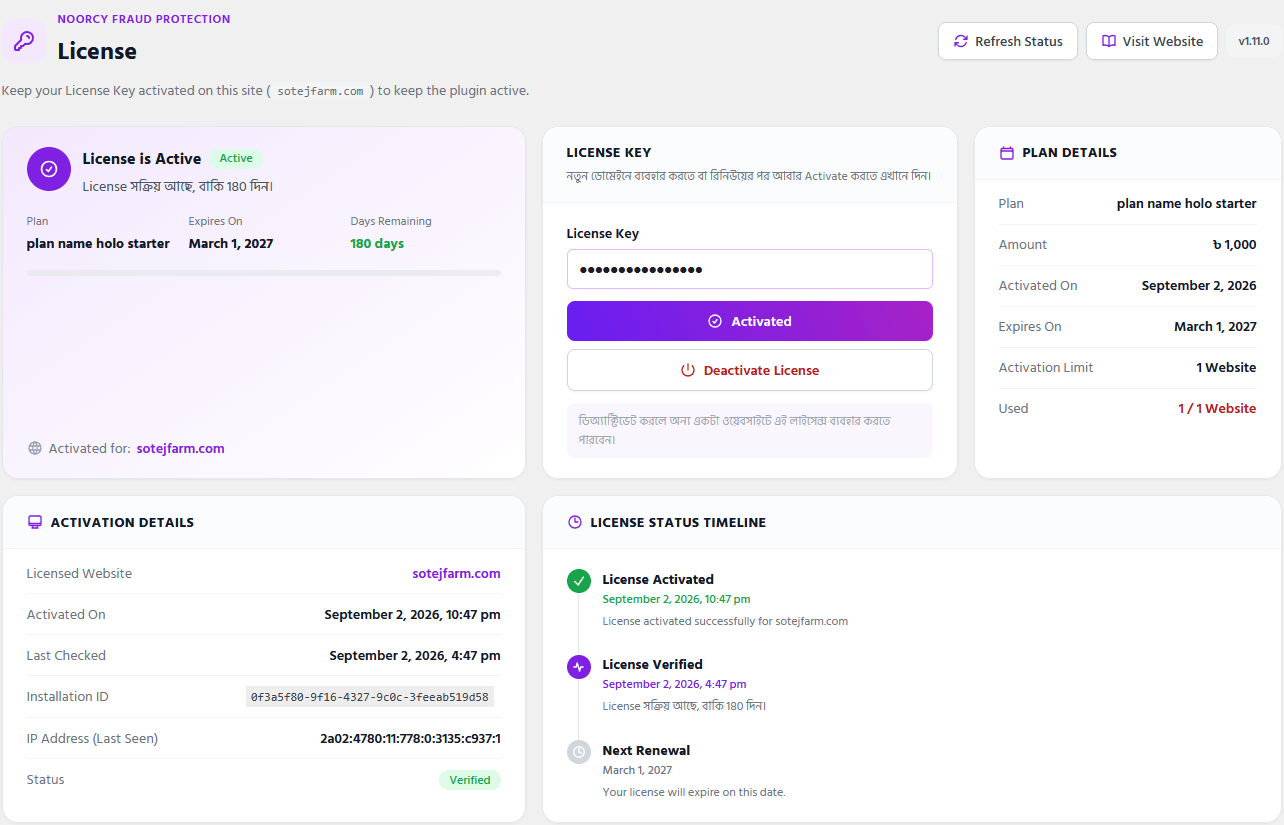
Task: Click 'Your license will expire on this date.' text
Action: coord(694,792)
